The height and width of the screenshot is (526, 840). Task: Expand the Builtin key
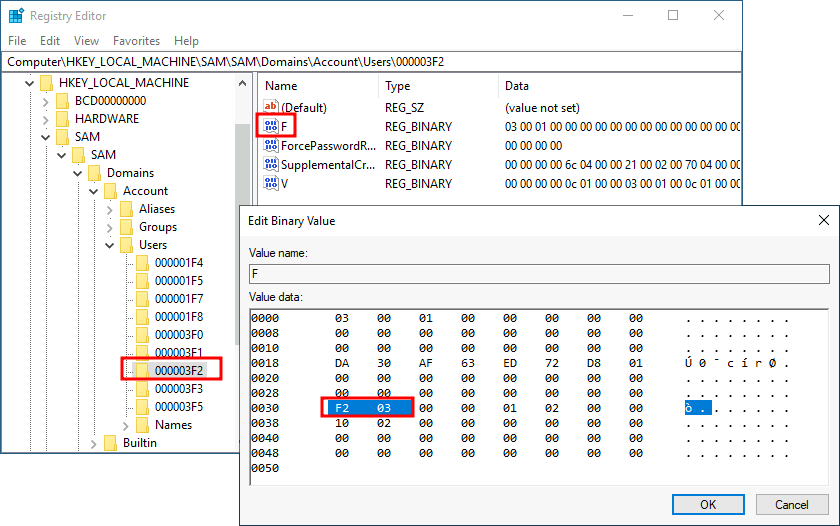[x=94, y=443]
